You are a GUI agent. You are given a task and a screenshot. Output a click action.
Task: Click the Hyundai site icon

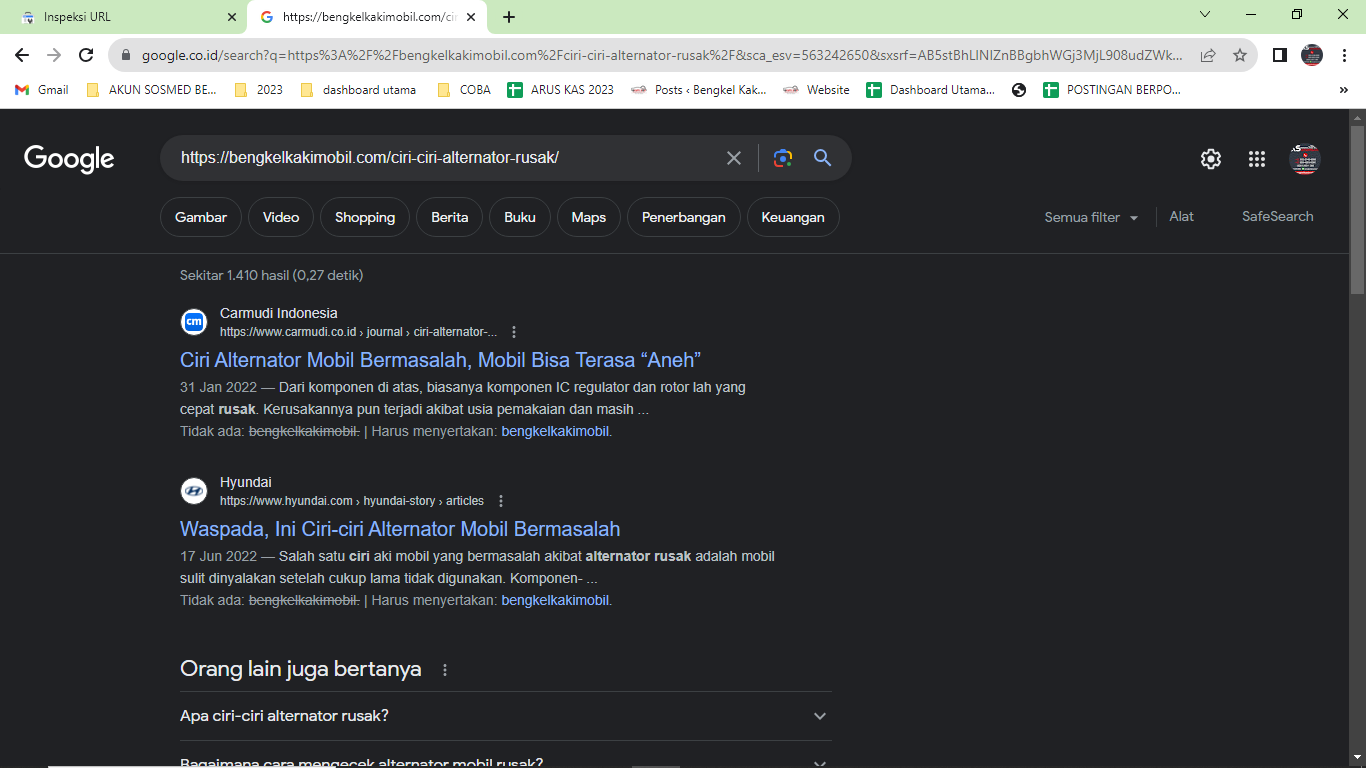point(194,491)
